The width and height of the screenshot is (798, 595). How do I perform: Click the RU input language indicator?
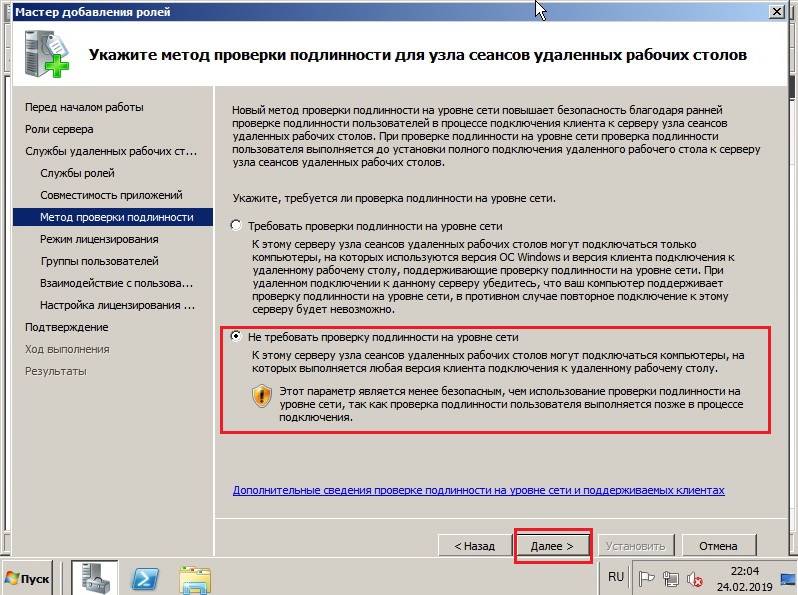(x=616, y=577)
